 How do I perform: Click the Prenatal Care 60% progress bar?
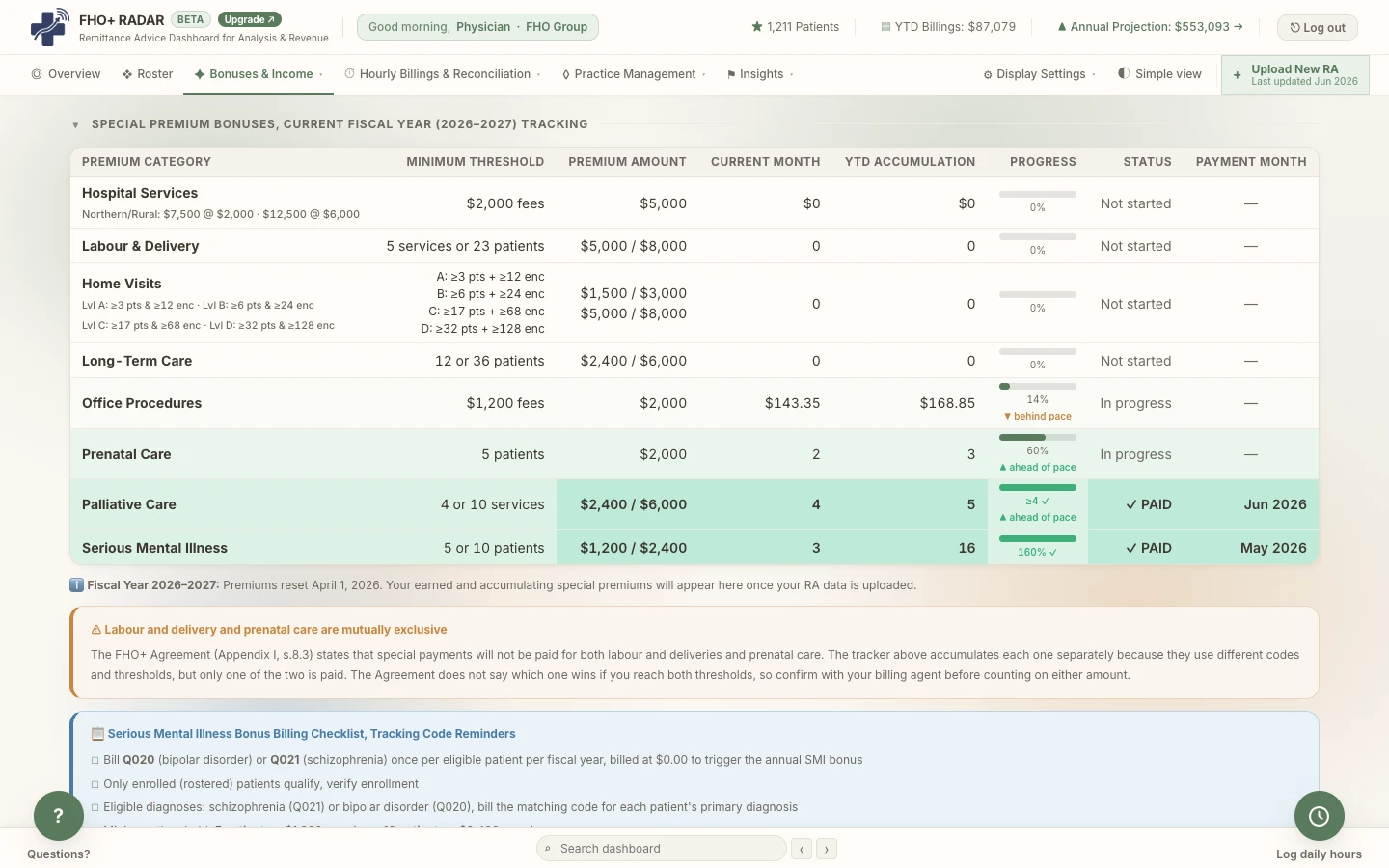1038,438
